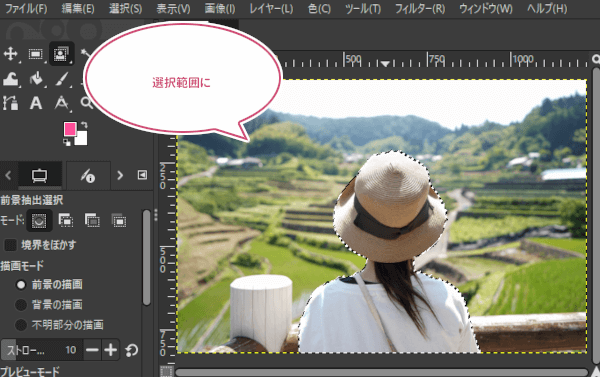The height and width of the screenshot is (377, 600).
Task: Toggle Quick Mask button at canvas bottom-left
Action: [166, 371]
